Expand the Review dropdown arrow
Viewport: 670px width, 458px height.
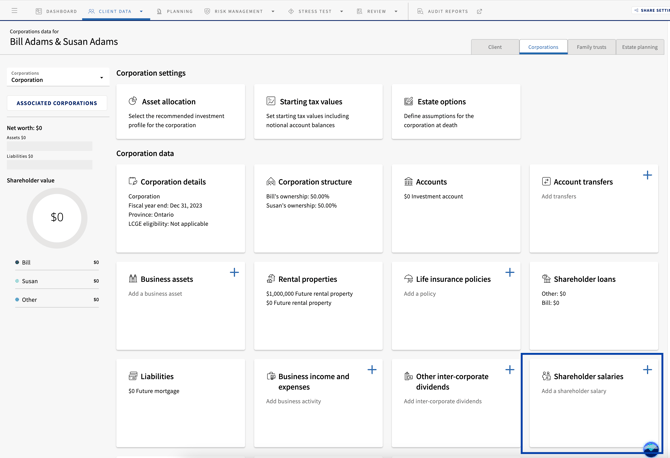pyautogui.click(x=396, y=12)
